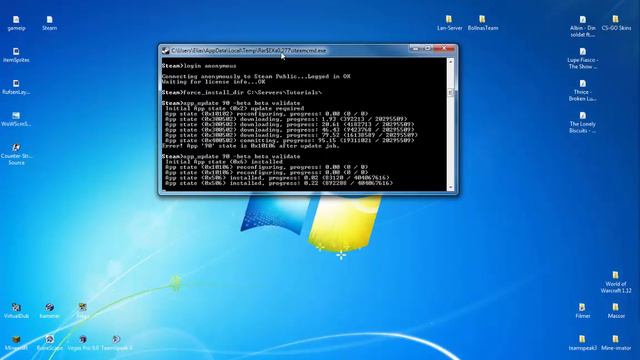Select the gameip file on desktop
The image size is (640, 360).
coord(16,23)
